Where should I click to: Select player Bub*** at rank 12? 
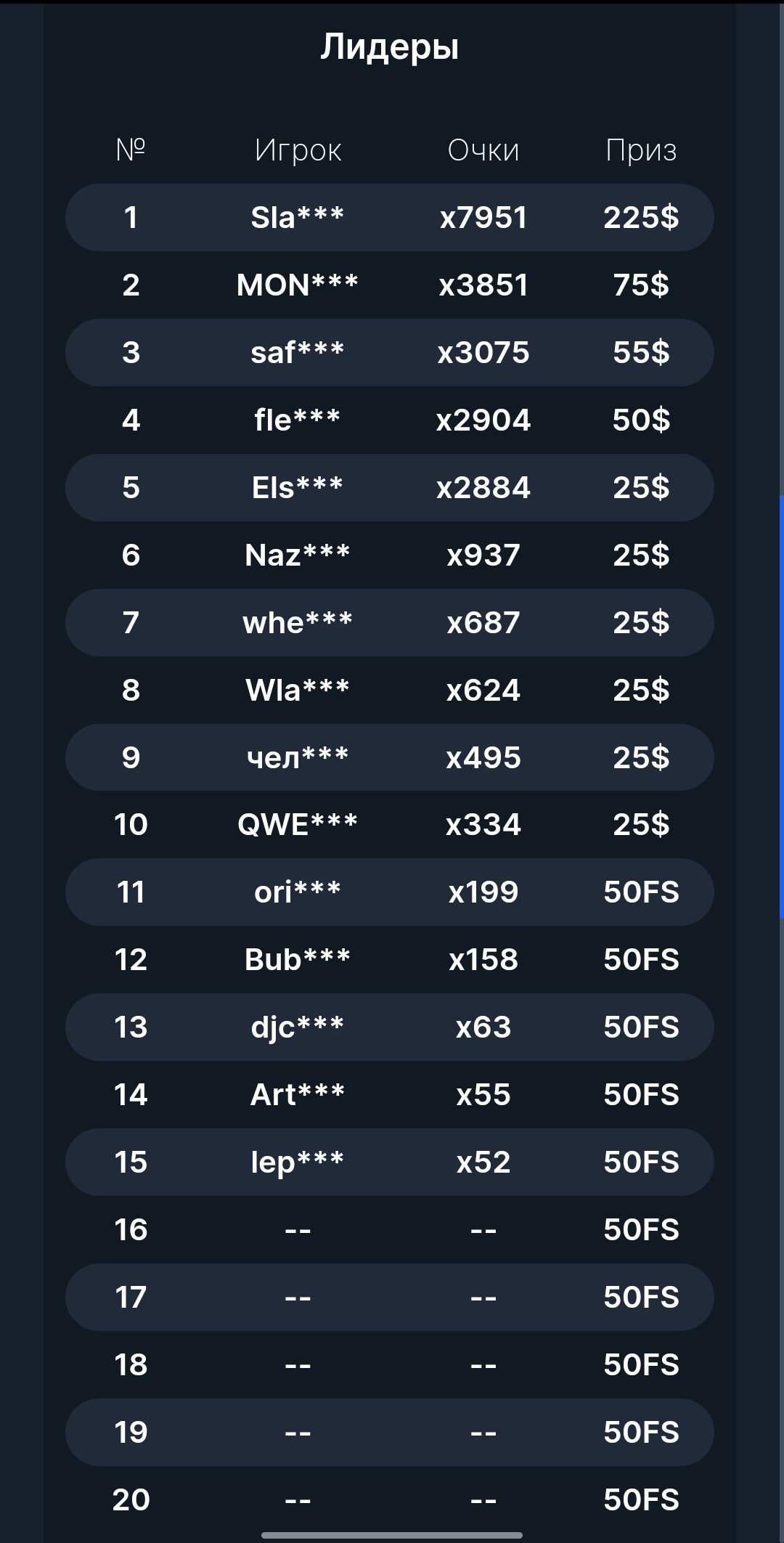(x=298, y=959)
